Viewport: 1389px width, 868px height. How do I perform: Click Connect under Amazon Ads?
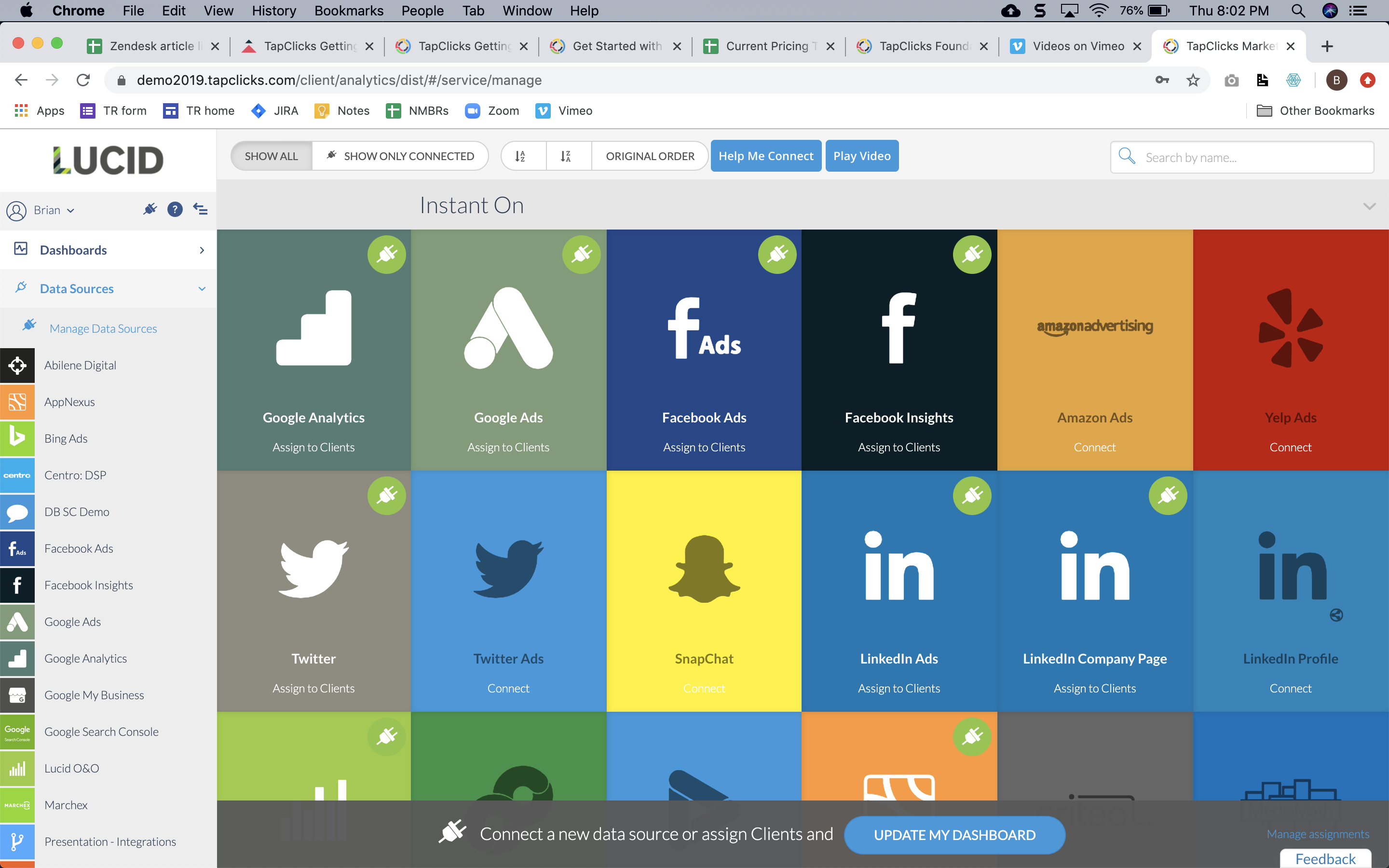1094,447
